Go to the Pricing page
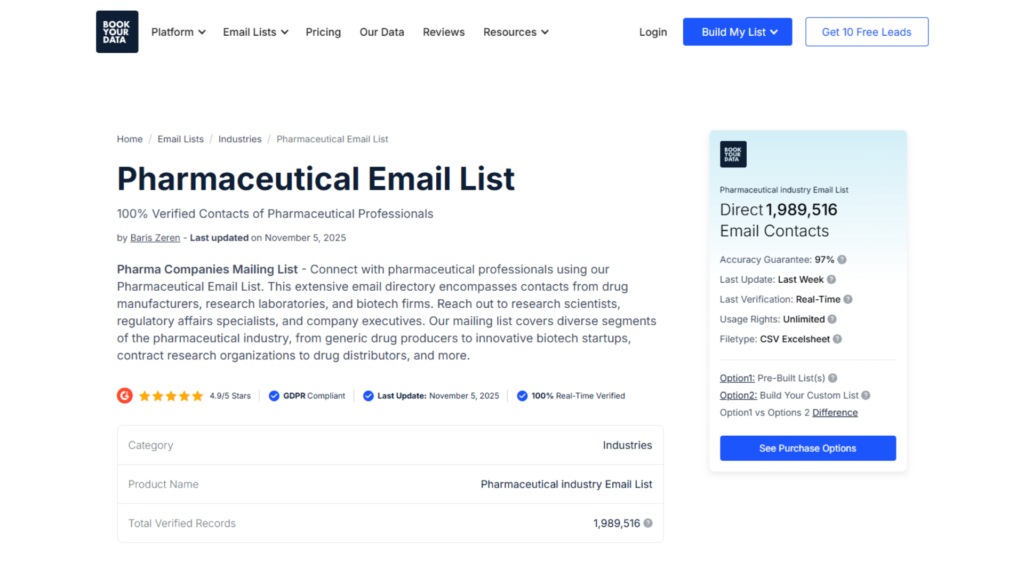 point(323,32)
